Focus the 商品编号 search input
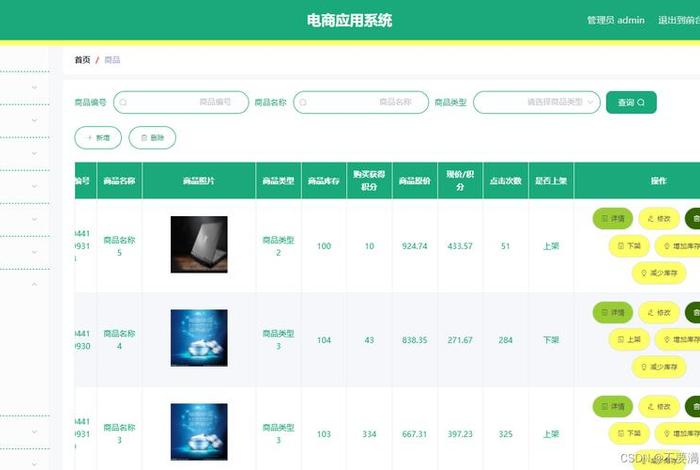 (x=181, y=102)
